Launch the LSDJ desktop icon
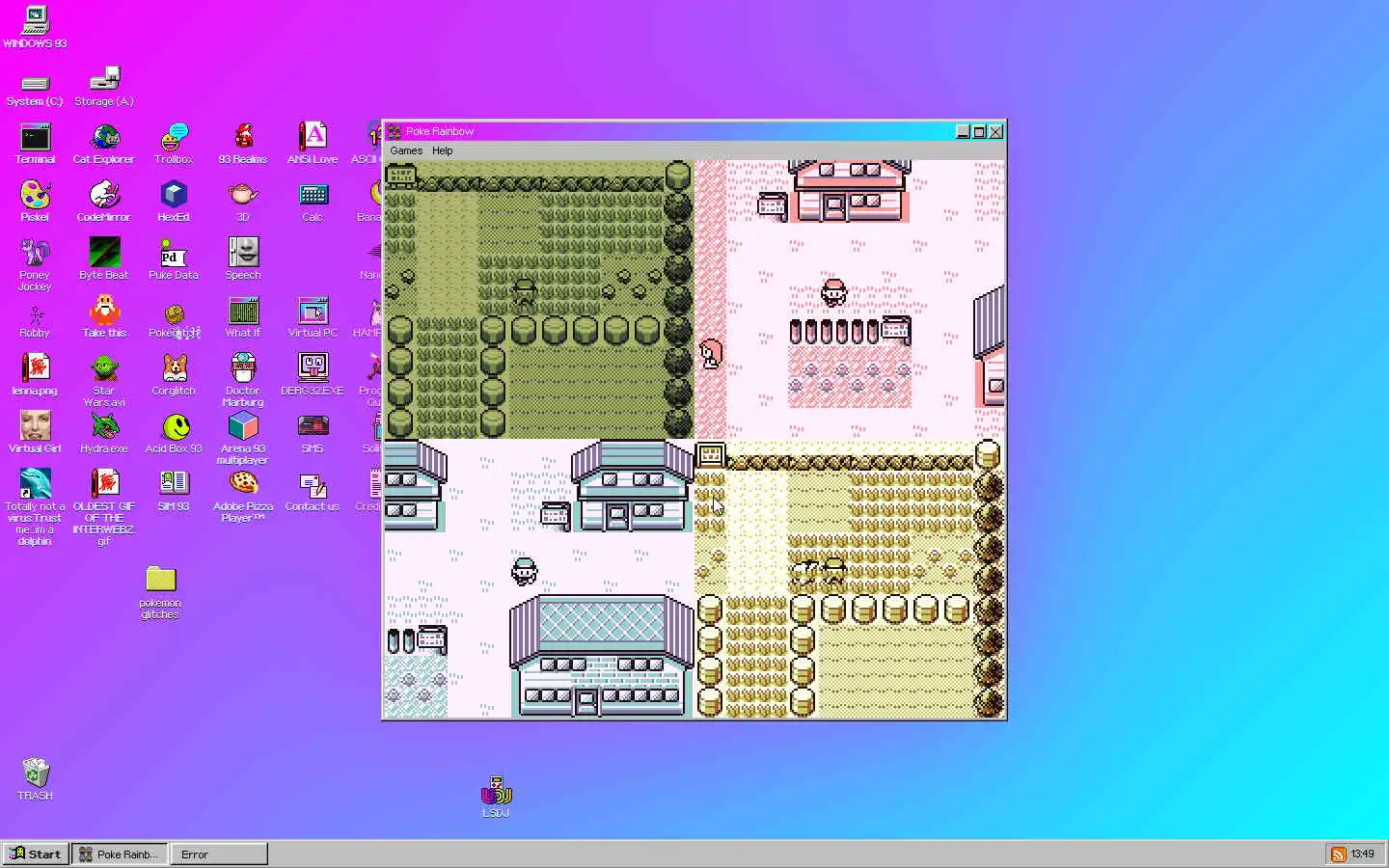1389x868 pixels. coord(496,797)
